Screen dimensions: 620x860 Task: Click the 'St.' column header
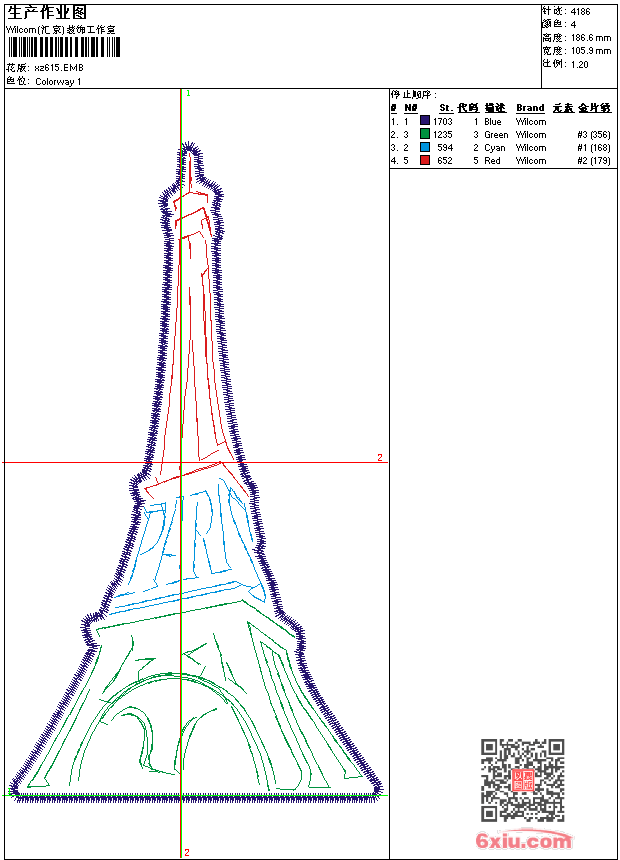(446, 108)
